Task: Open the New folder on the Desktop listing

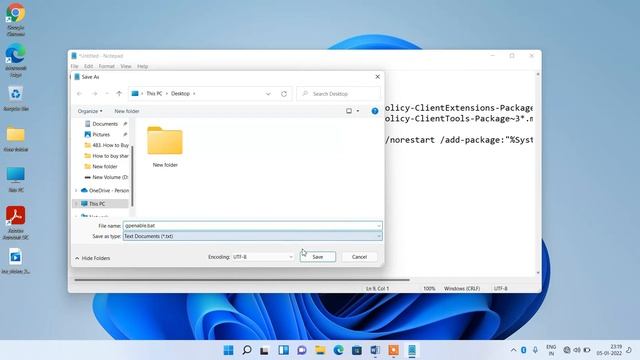Action: 165,147
